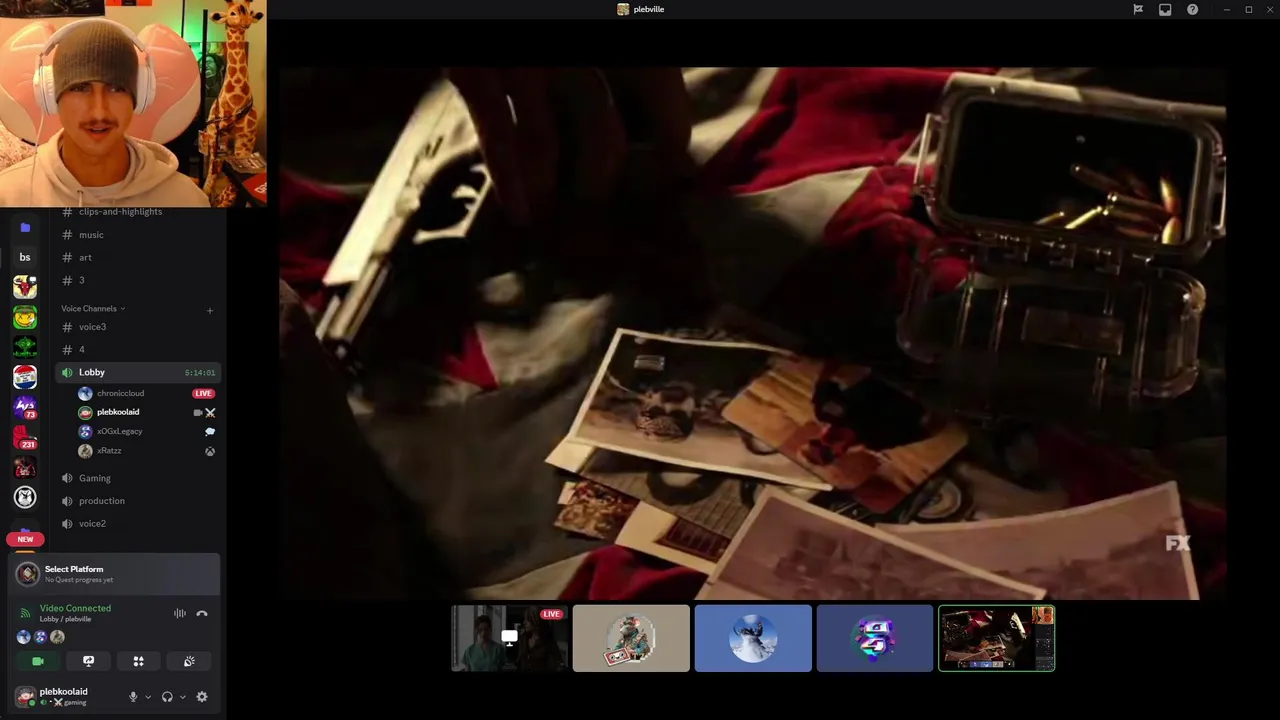The image size is (1280, 720).
Task: Select the Lobby voice channel
Action: 138,372
